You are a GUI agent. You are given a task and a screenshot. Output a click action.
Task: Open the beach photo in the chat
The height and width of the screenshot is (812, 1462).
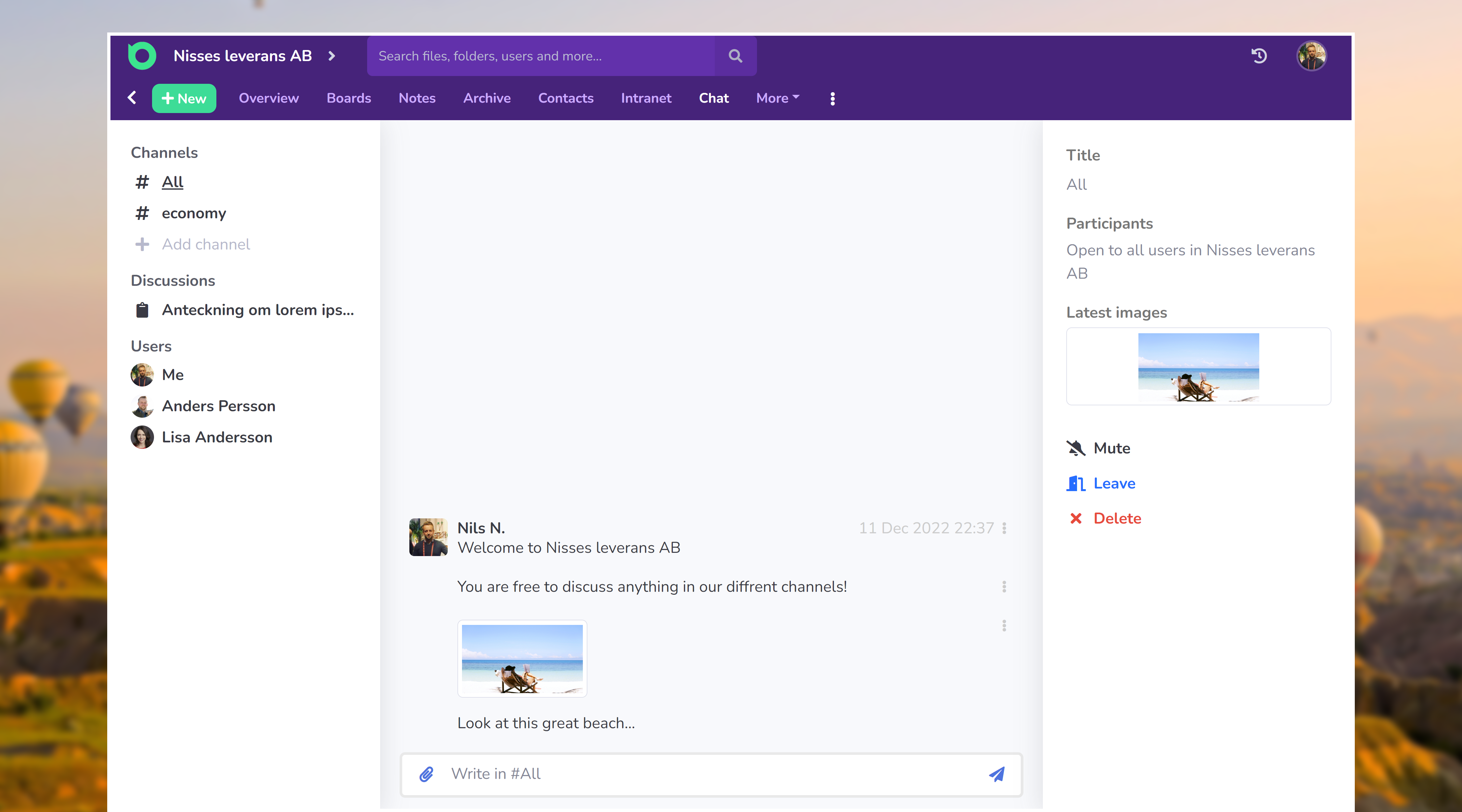(522, 658)
